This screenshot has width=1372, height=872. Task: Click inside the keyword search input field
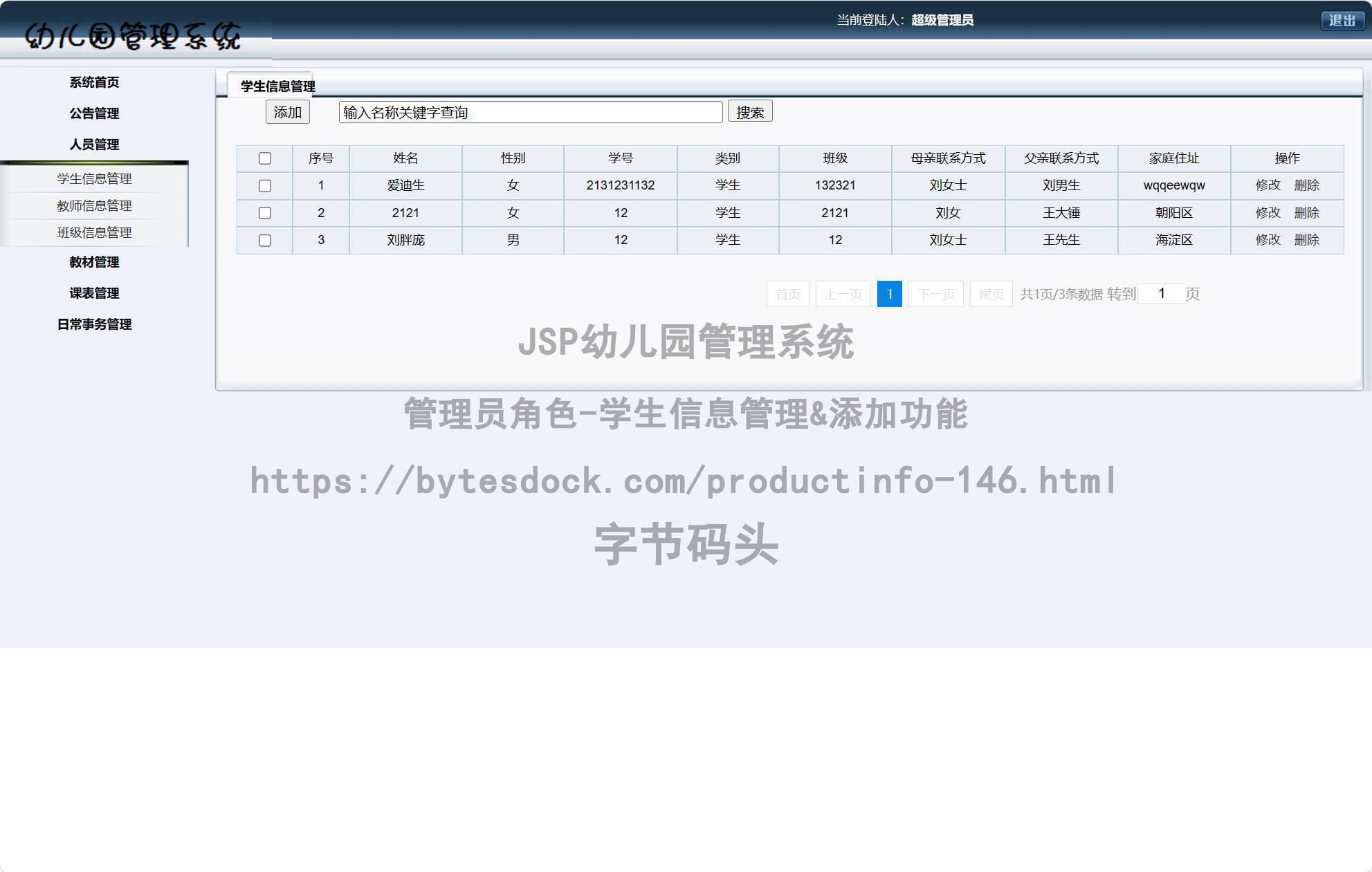click(529, 111)
